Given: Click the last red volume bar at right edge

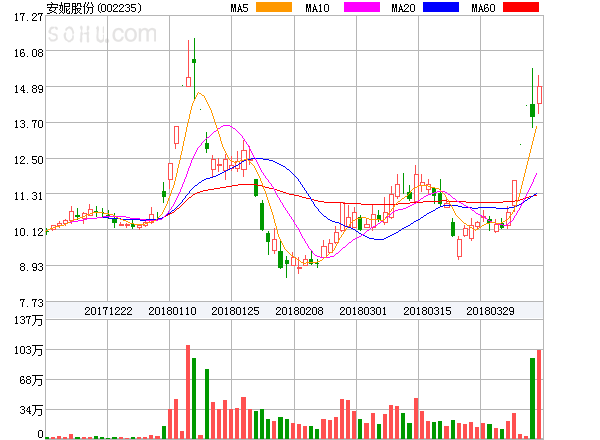Looking at the screenshot, I should tap(539, 394).
